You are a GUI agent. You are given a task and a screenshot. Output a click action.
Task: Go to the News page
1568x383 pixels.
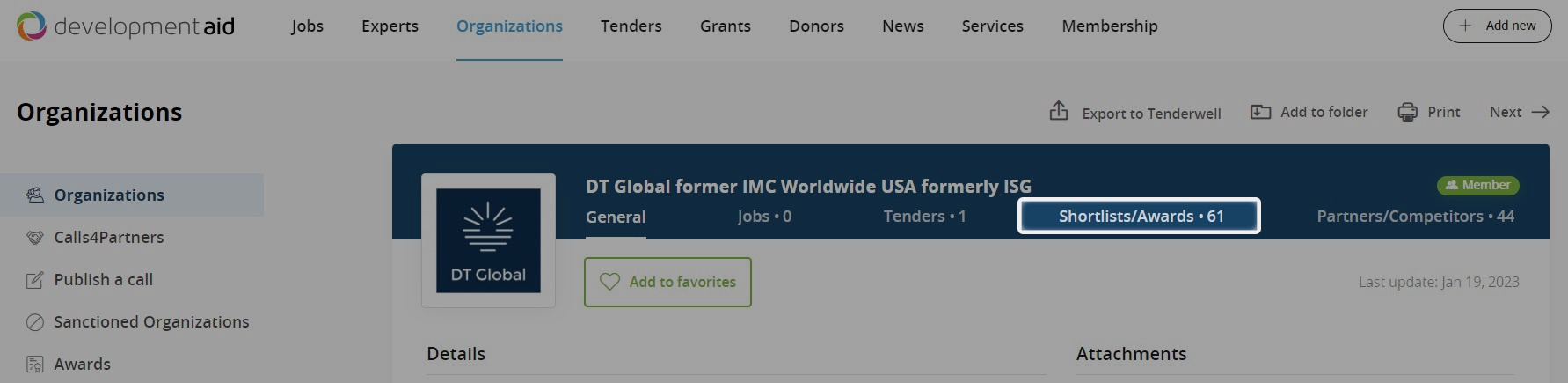click(x=902, y=26)
